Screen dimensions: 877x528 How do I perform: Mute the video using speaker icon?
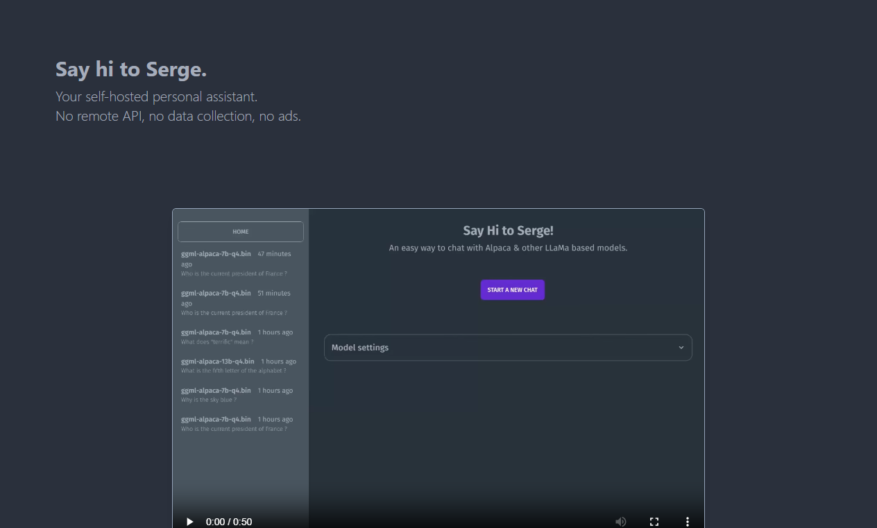tap(620, 521)
